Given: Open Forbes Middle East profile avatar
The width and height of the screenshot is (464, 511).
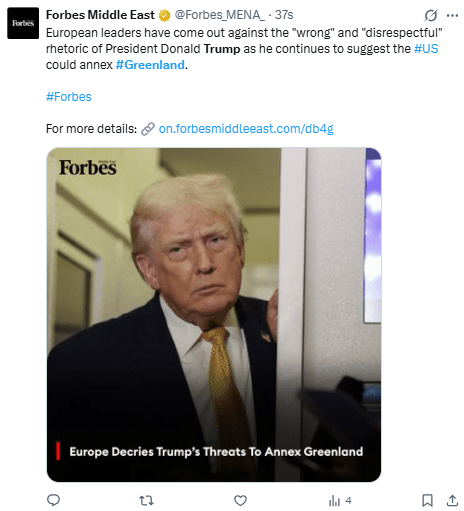Looking at the screenshot, I should (23, 23).
